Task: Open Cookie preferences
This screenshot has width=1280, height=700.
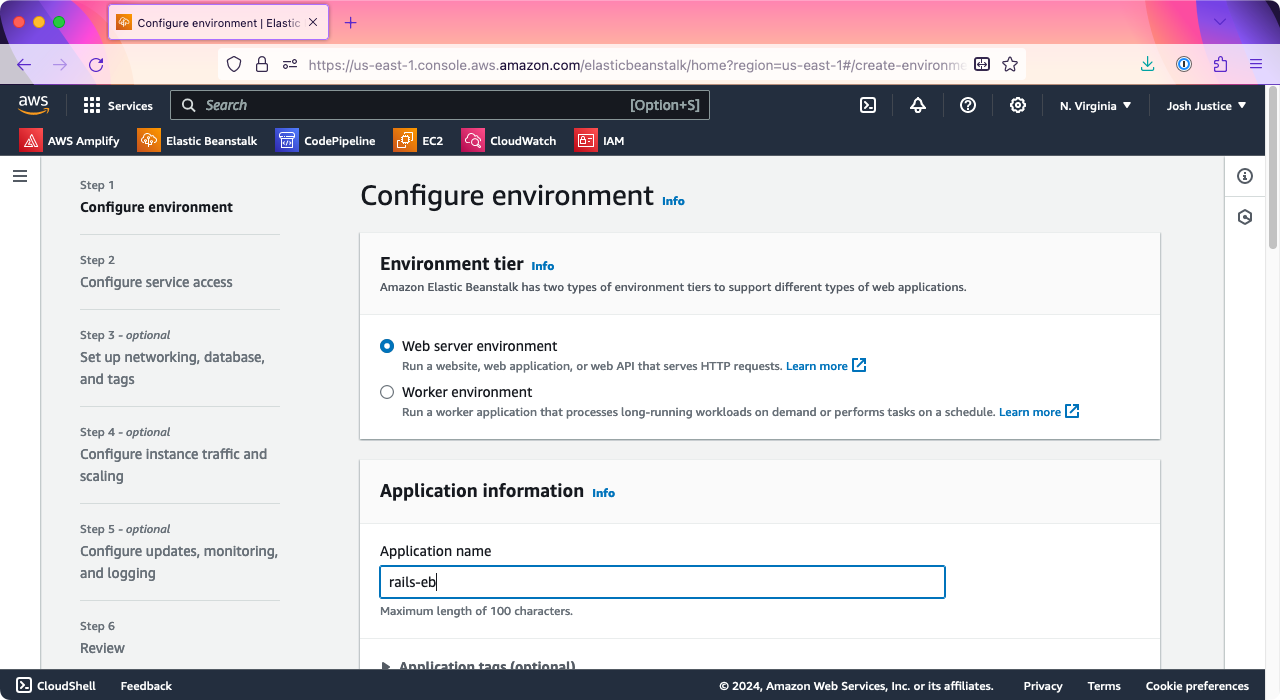Action: coord(1197,686)
